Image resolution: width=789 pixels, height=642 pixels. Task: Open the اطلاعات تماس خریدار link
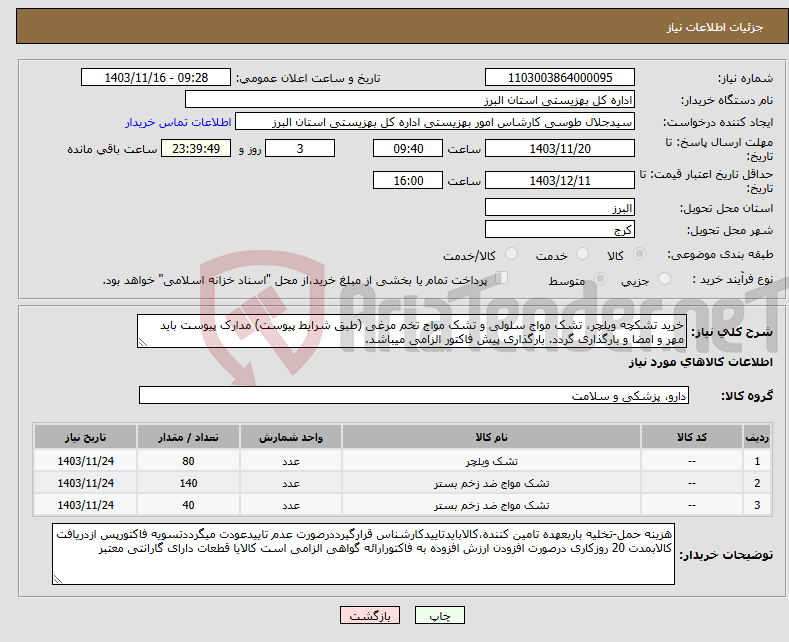[x=178, y=122]
